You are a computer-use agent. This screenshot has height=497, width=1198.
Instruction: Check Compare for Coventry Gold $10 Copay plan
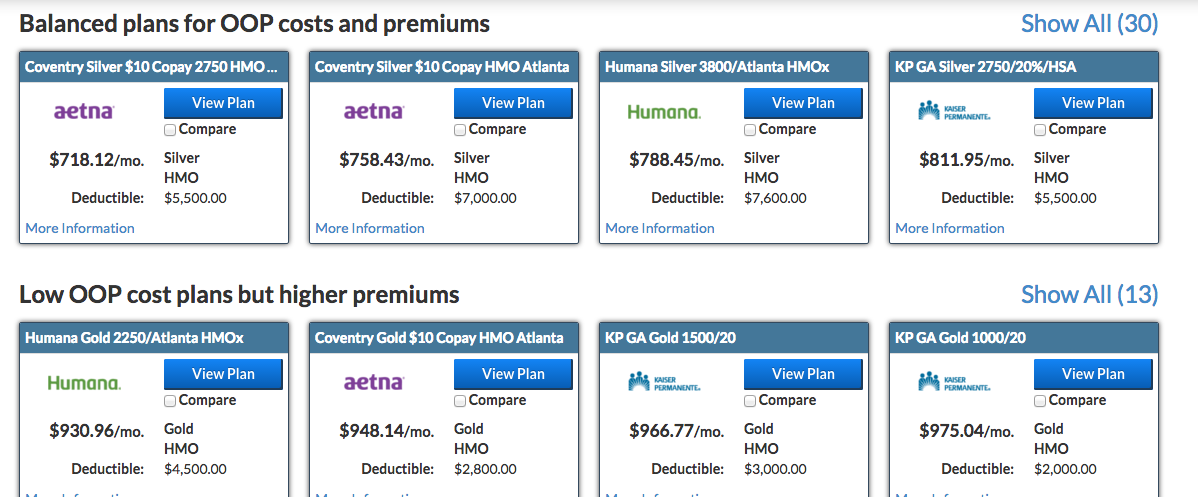(x=460, y=401)
